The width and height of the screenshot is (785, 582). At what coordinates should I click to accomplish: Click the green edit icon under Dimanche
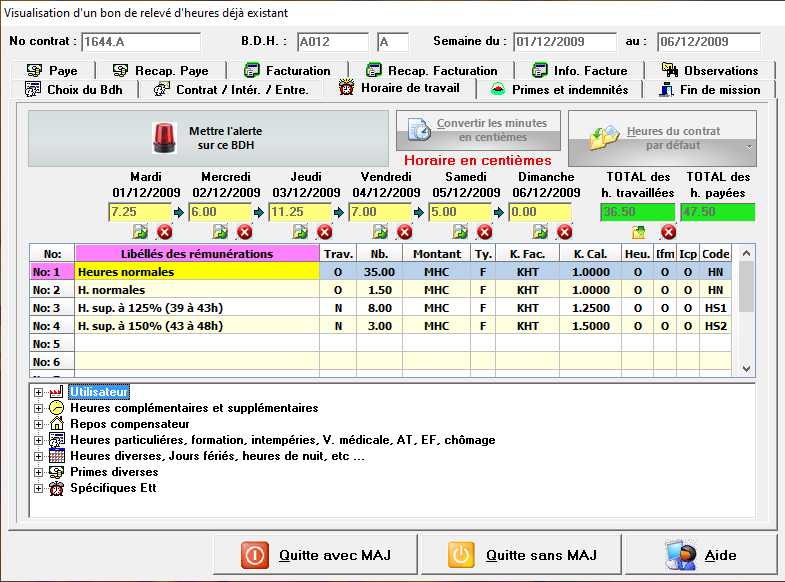(x=541, y=232)
